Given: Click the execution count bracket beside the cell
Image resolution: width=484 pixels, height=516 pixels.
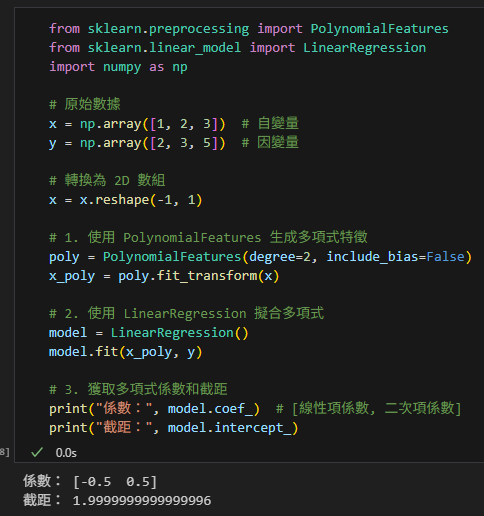Looking at the screenshot, I should point(5,452).
